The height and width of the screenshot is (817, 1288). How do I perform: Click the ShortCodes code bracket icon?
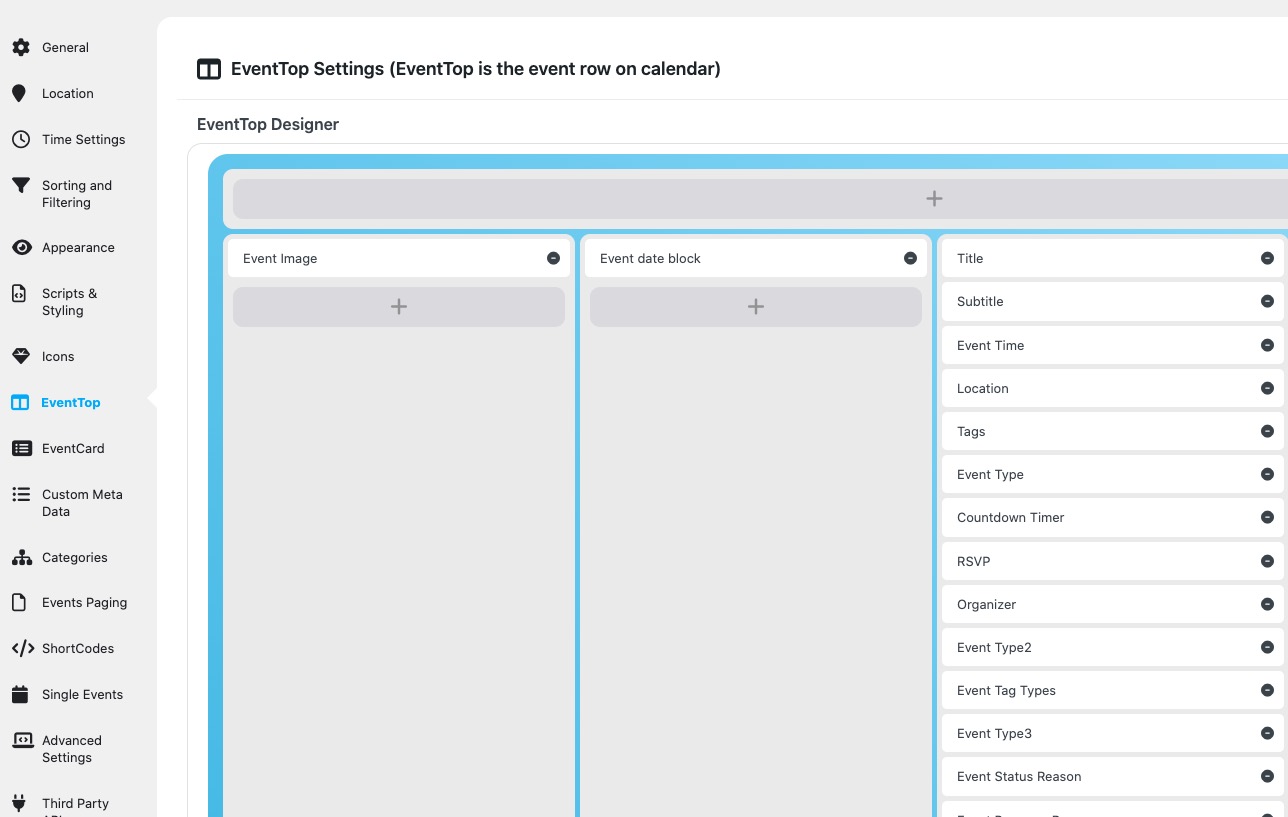(22, 648)
